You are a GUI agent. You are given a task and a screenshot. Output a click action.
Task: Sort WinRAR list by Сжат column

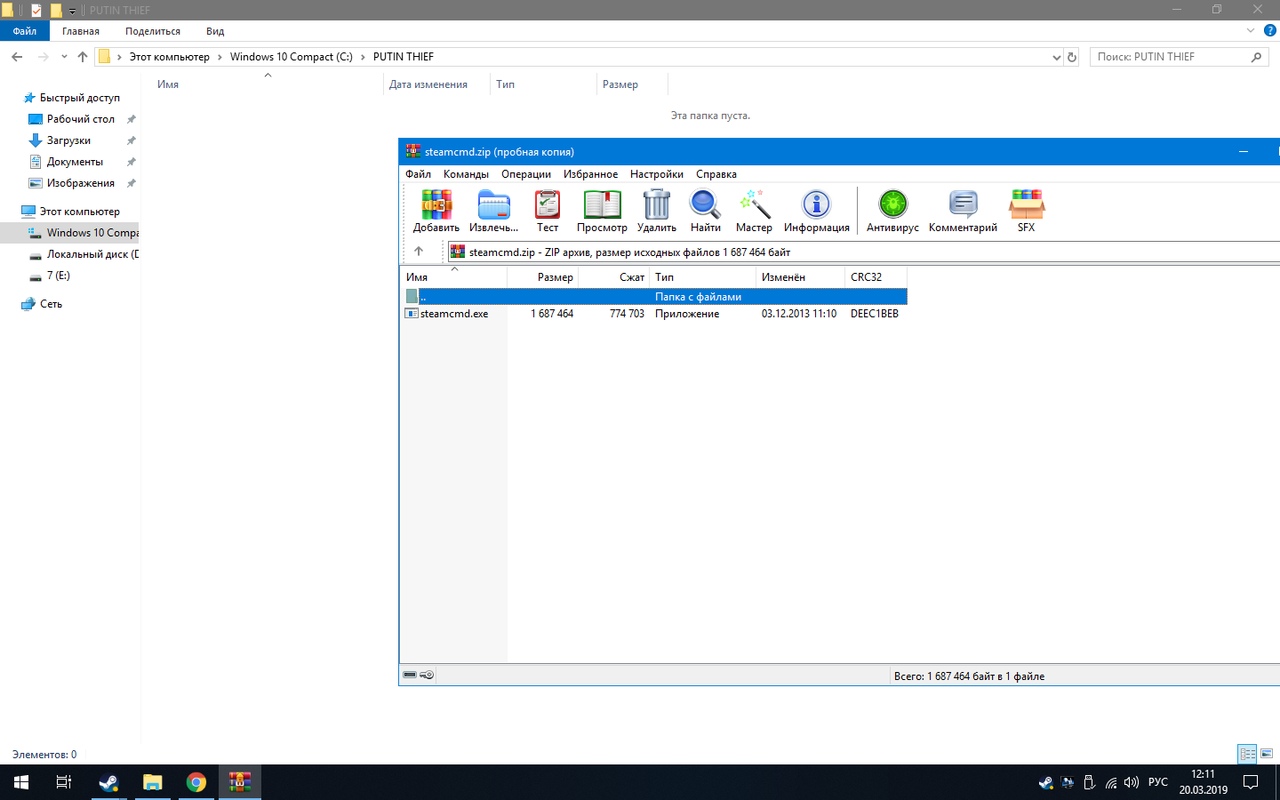tap(614, 277)
